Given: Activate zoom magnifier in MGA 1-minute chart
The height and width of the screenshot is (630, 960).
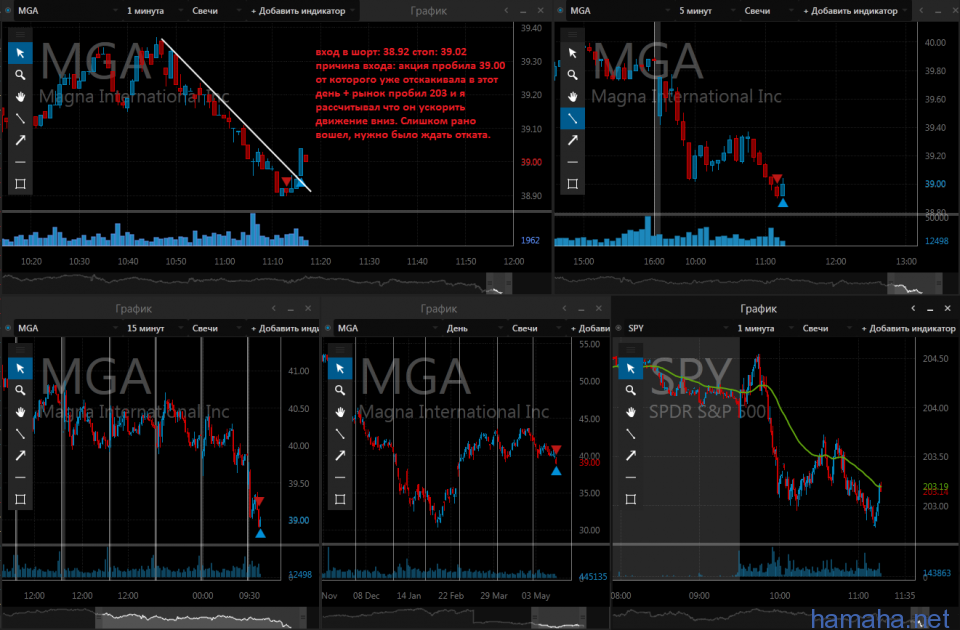Looking at the screenshot, I should 20,75.
